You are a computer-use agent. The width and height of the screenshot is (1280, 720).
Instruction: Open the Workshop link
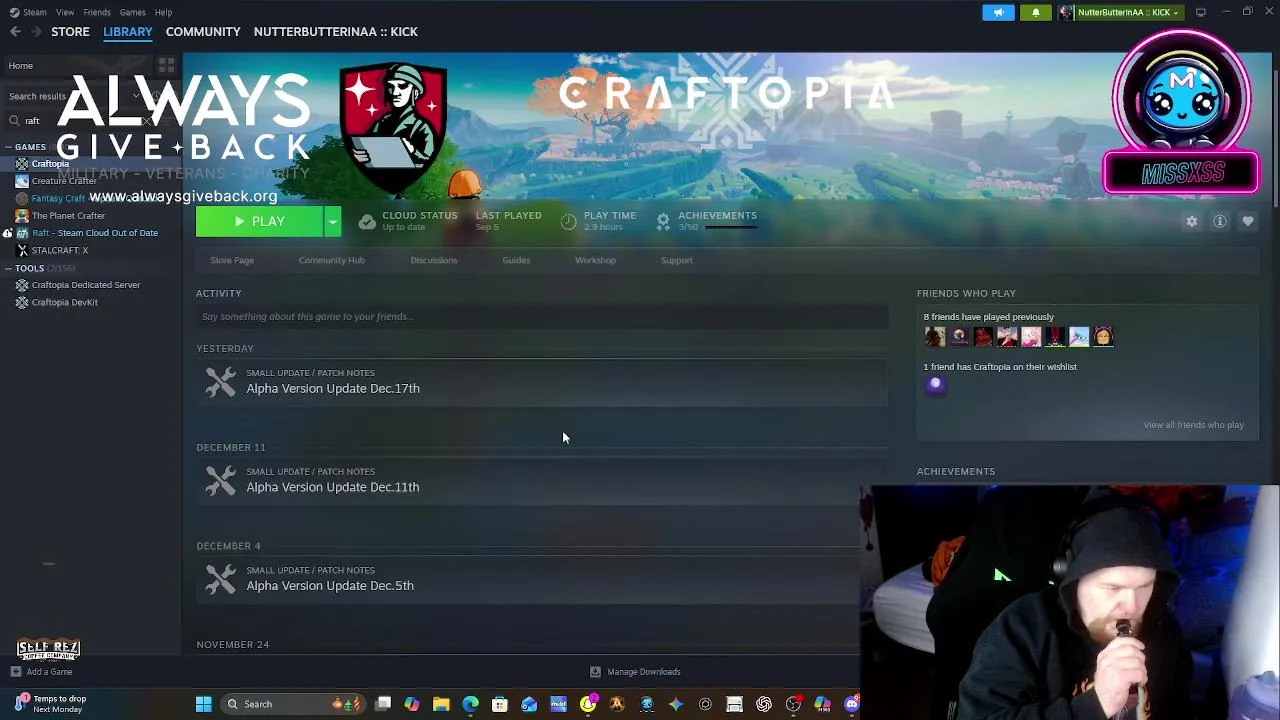[595, 260]
